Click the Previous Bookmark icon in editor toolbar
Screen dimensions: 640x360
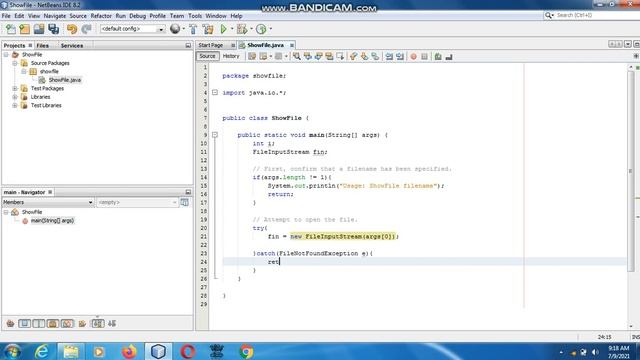click(x=353, y=57)
